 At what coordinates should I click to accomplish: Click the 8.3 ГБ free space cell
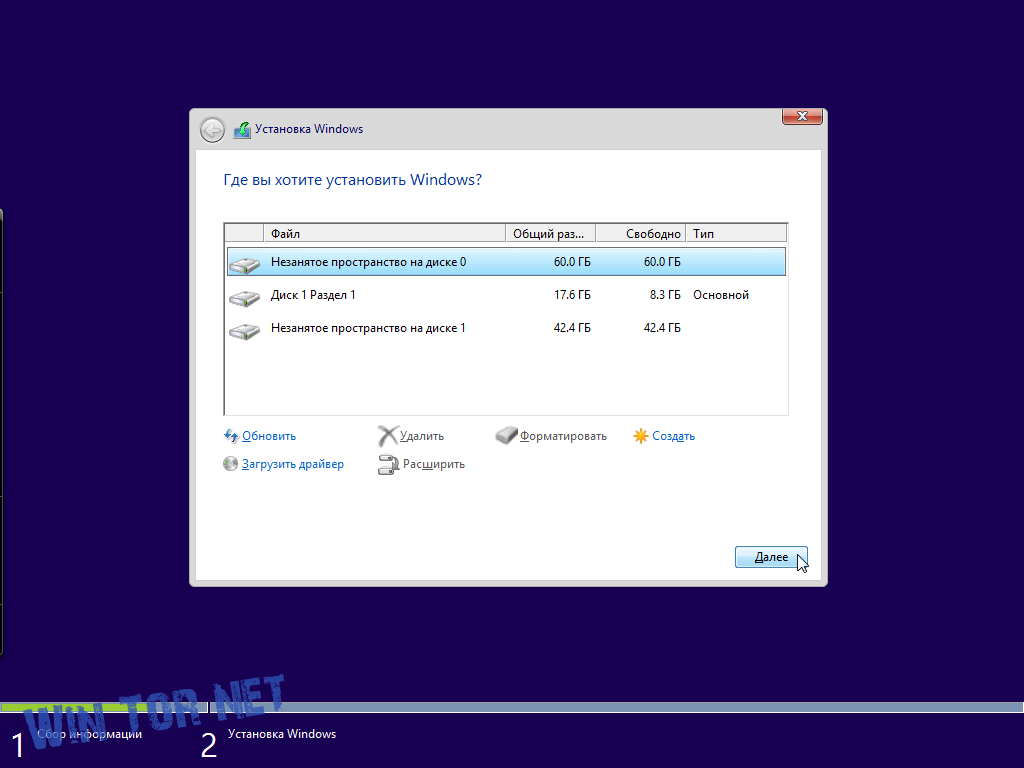(x=665, y=295)
